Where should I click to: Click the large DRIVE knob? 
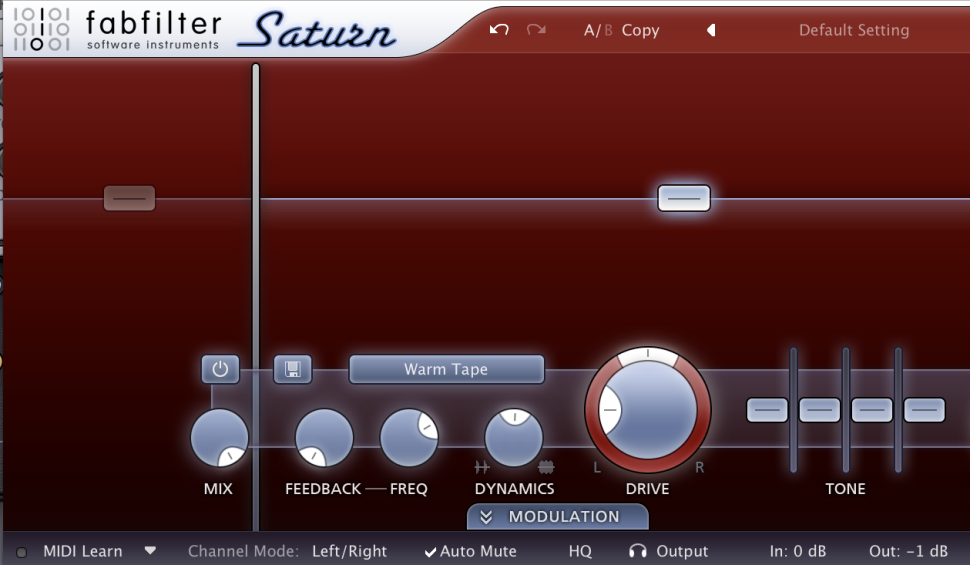click(648, 410)
